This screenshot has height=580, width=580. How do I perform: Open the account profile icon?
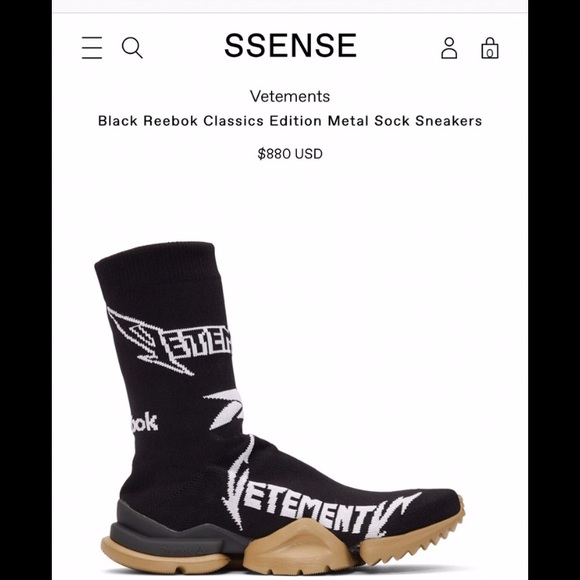point(449,48)
